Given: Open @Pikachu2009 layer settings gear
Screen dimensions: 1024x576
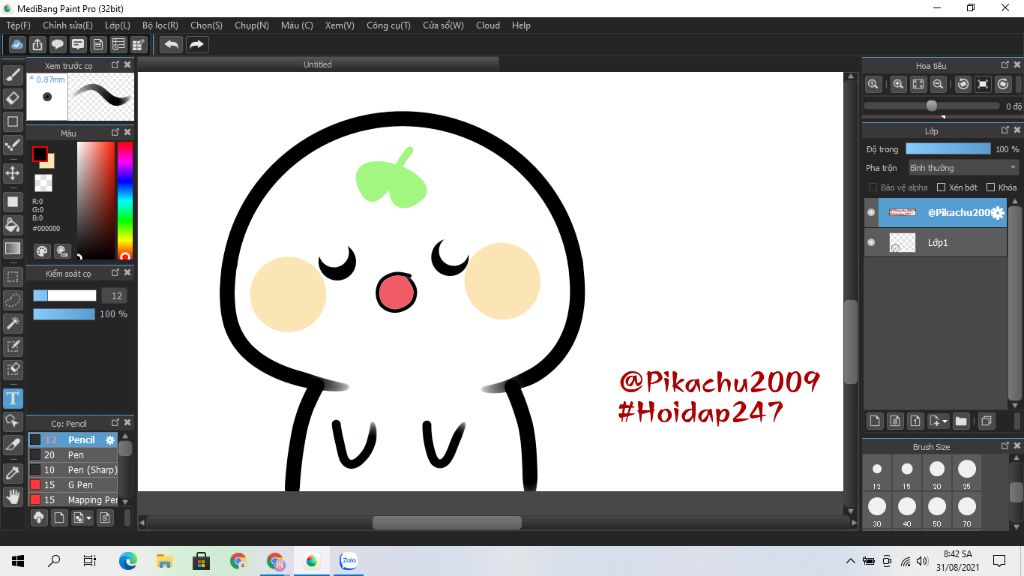Looking at the screenshot, I should [997, 213].
